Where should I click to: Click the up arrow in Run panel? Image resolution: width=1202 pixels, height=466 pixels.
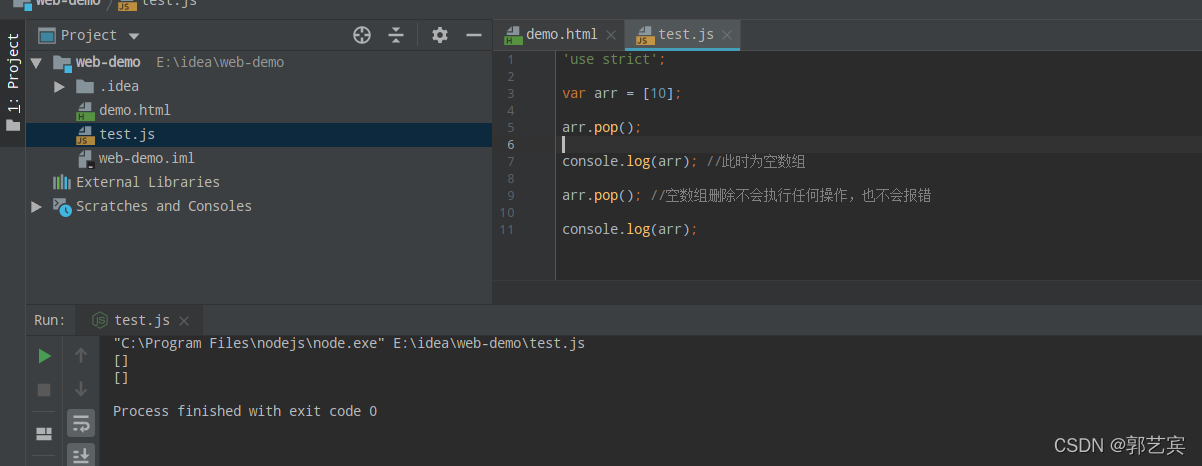(81, 355)
